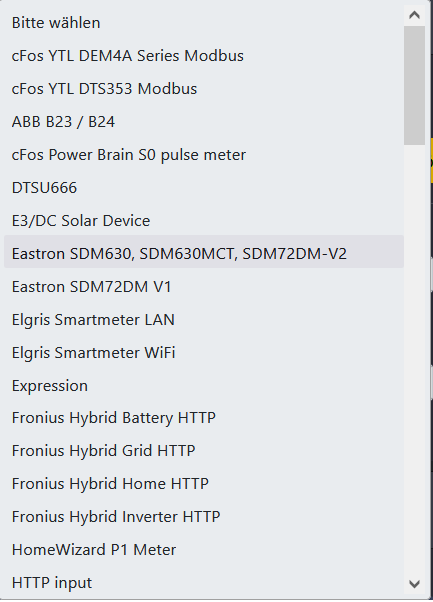Click the scrollbar up arrow

coord(415,15)
